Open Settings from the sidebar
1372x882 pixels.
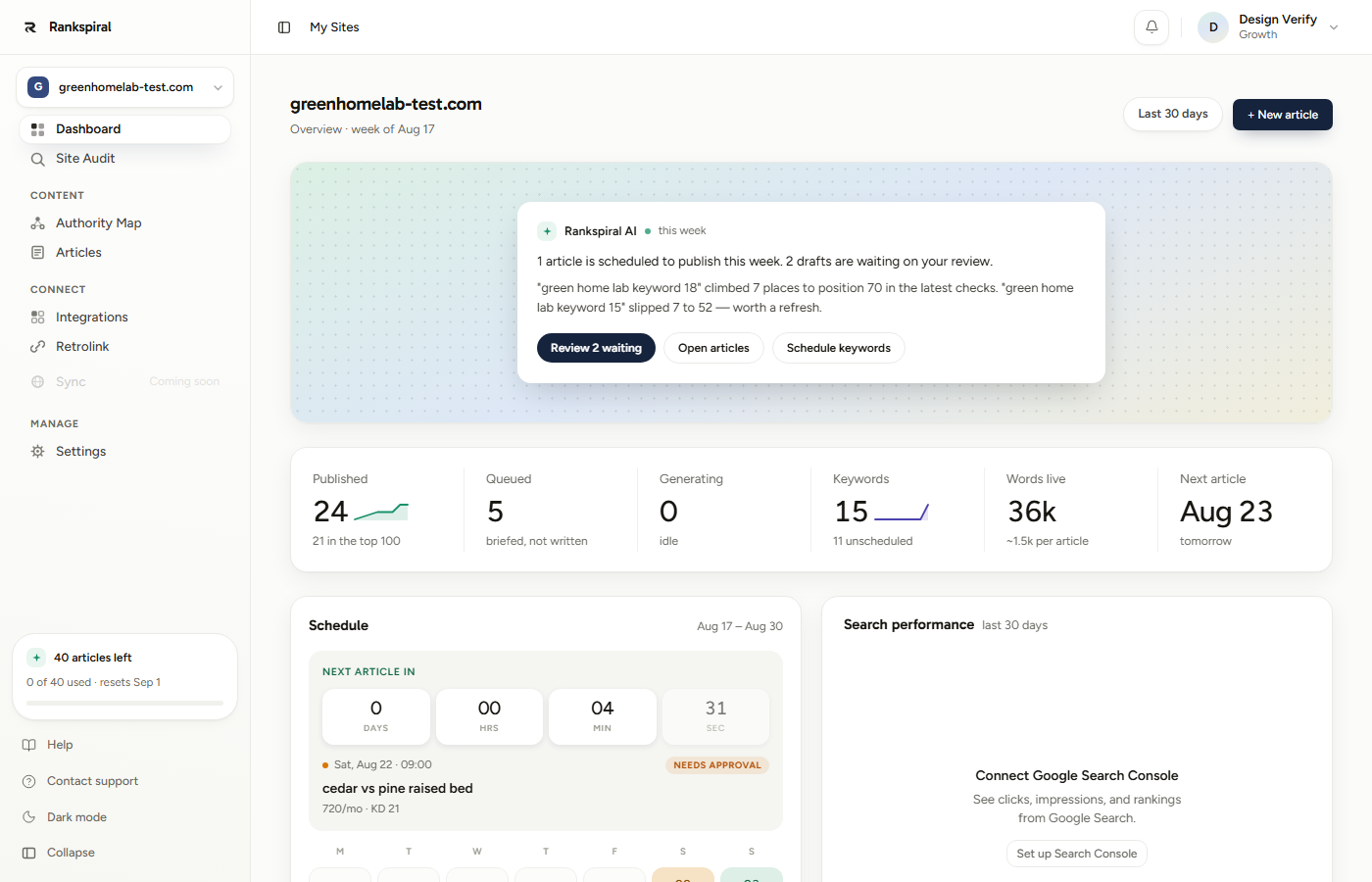[125, 452]
